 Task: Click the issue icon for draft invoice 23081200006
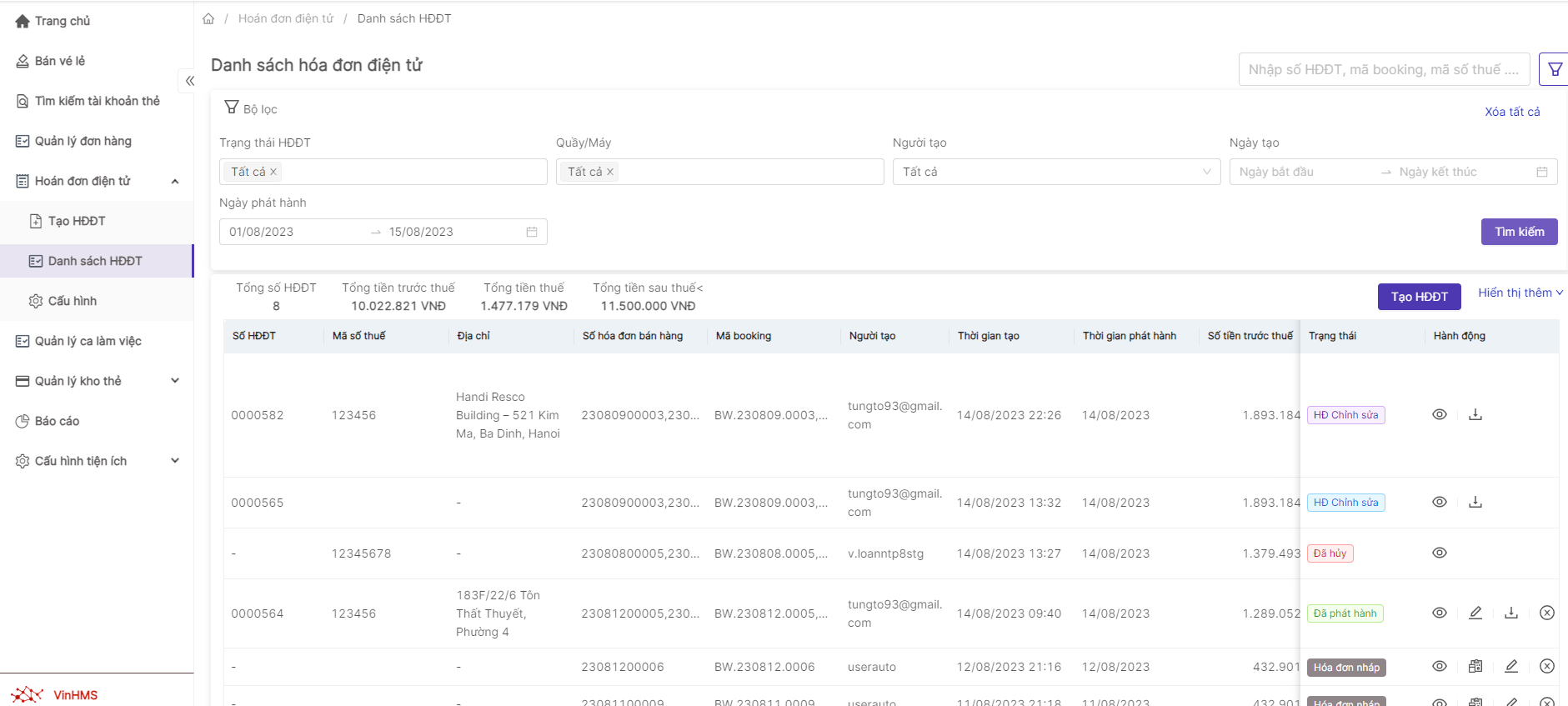[x=1475, y=666]
